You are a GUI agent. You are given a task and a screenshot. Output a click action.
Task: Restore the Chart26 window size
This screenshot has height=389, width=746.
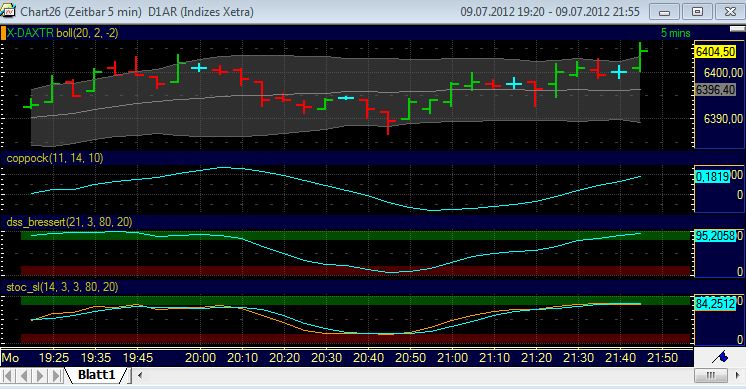(697, 11)
